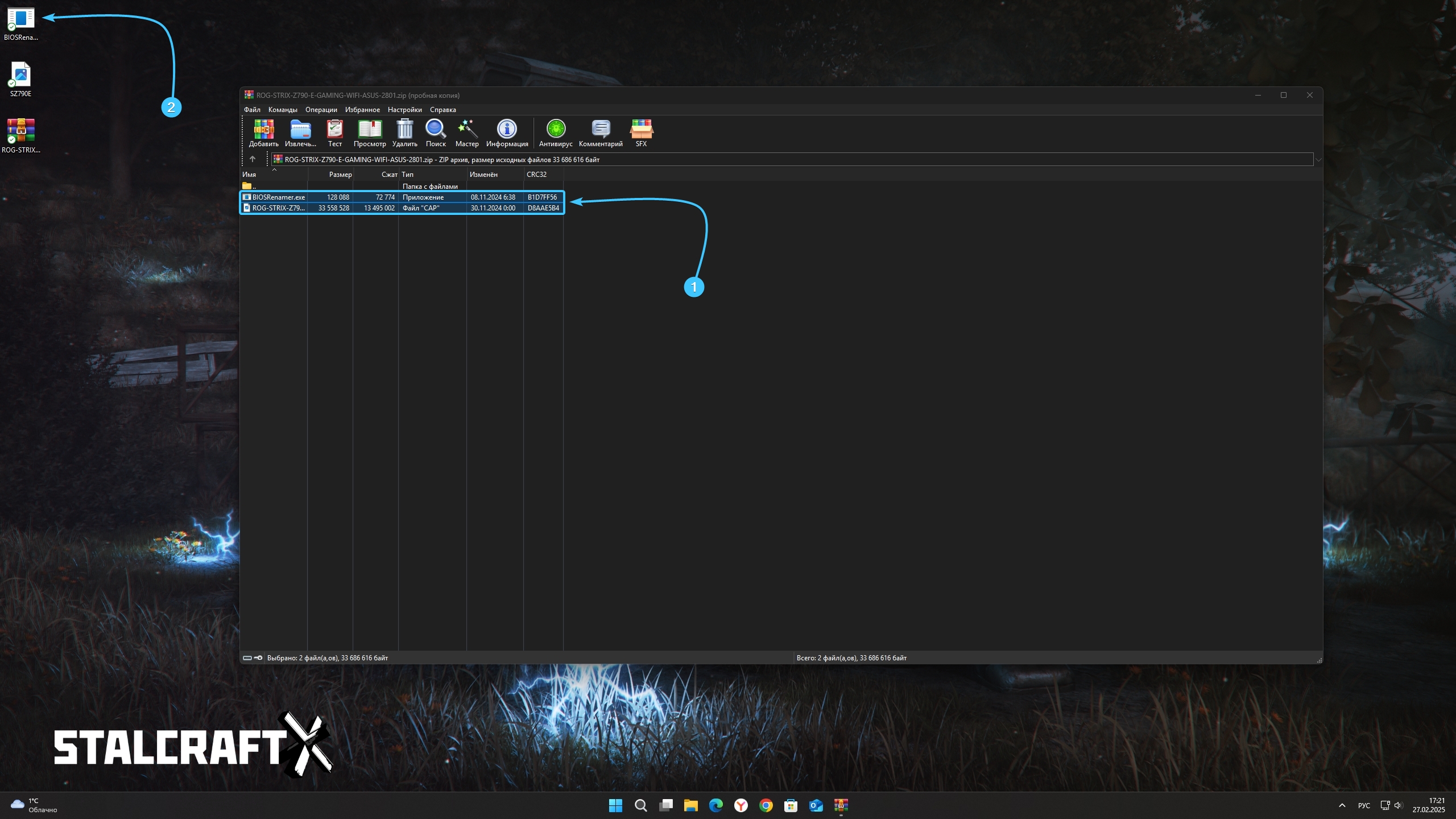The height and width of the screenshot is (819, 1456).
Task: Select the BIOSRena... desktop icon
Action: pyautogui.click(x=21, y=24)
